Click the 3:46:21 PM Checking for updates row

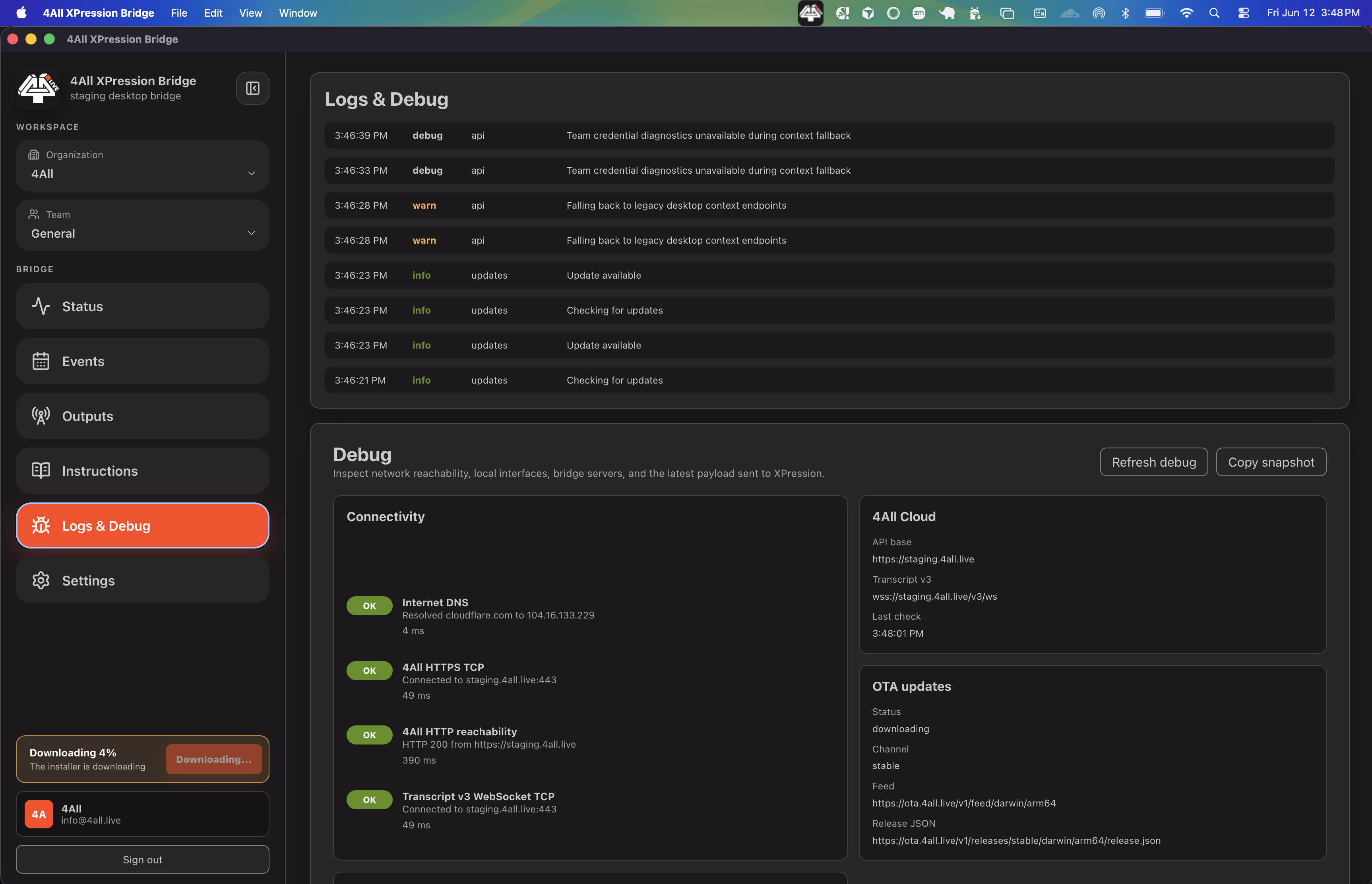pos(829,380)
